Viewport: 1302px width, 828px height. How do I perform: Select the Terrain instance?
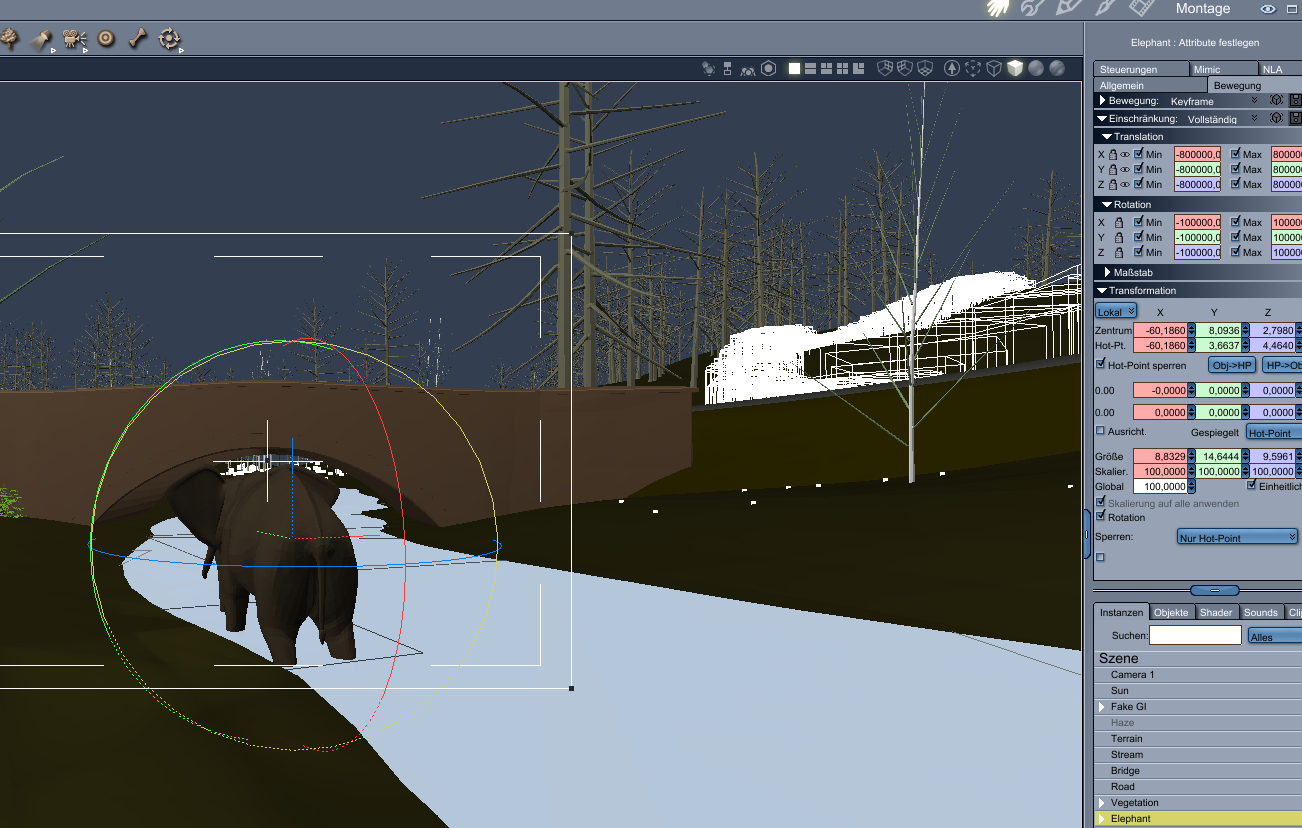tap(1198, 739)
